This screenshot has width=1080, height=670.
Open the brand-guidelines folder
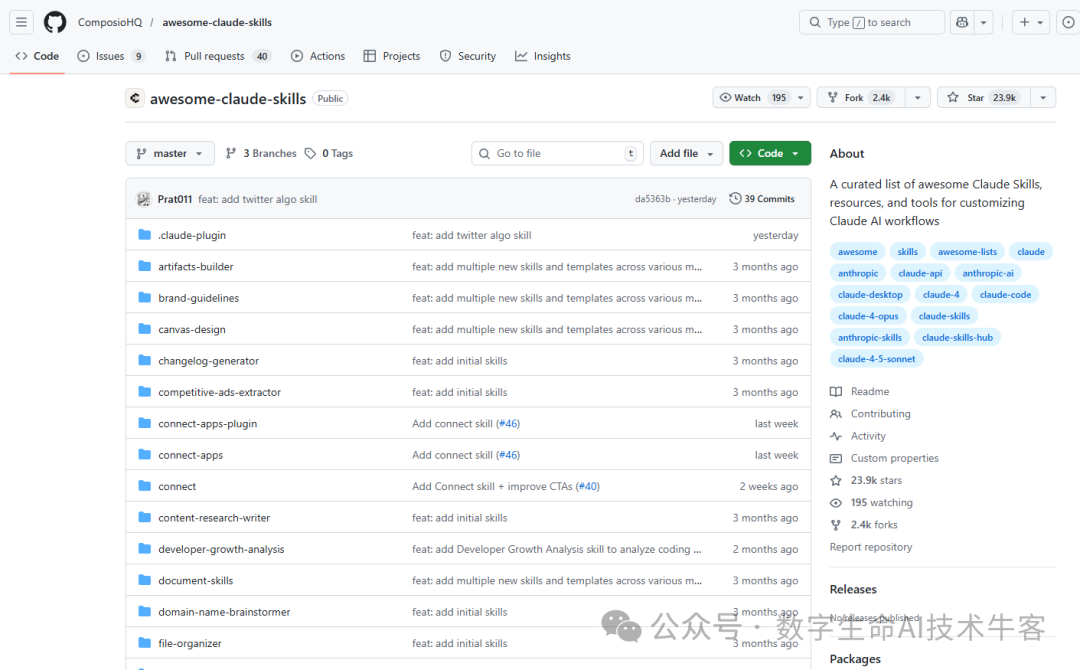pyautogui.click(x=198, y=298)
